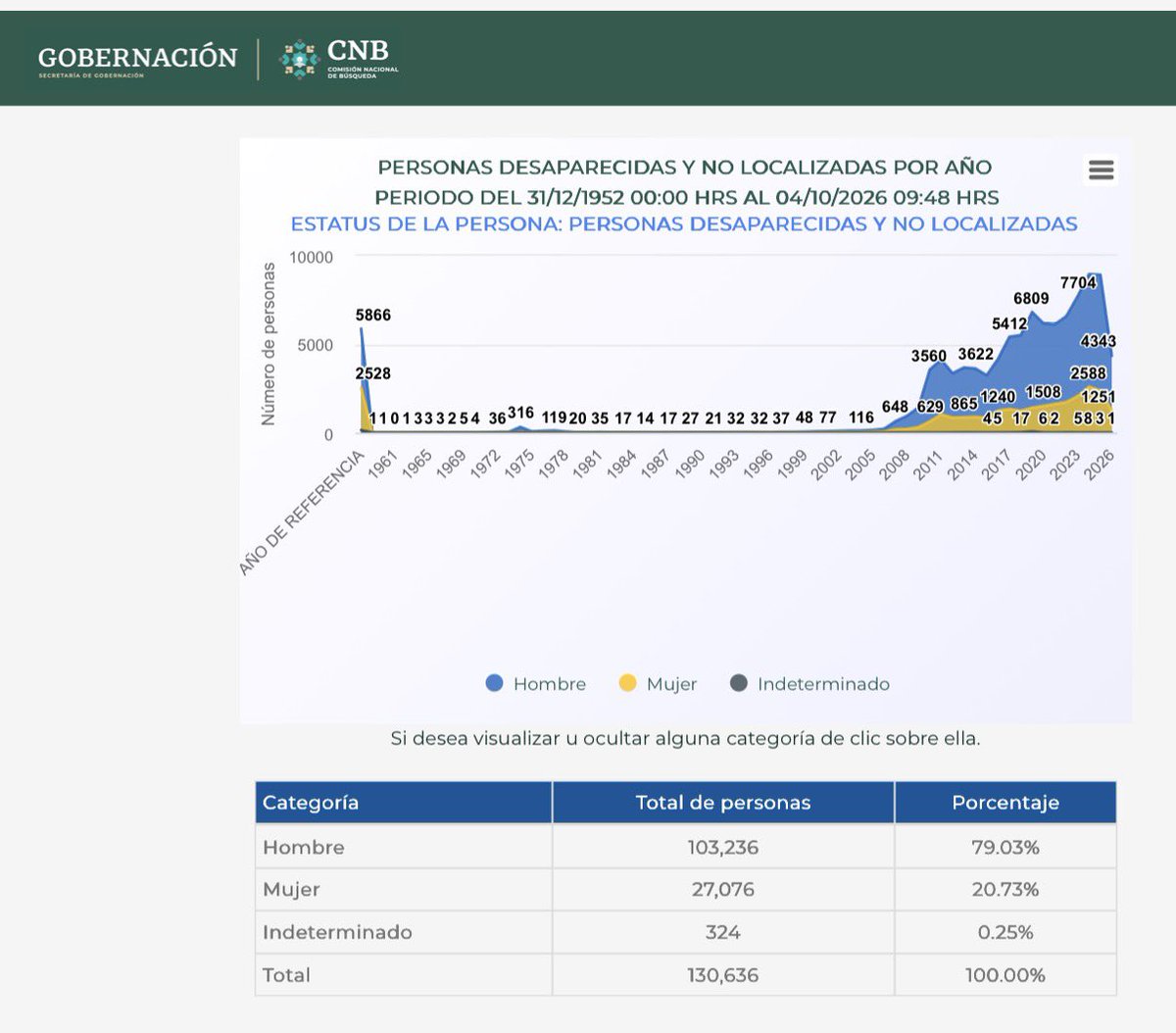
Task: Click the 20.73% percentage cell
Action: (1005, 890)
